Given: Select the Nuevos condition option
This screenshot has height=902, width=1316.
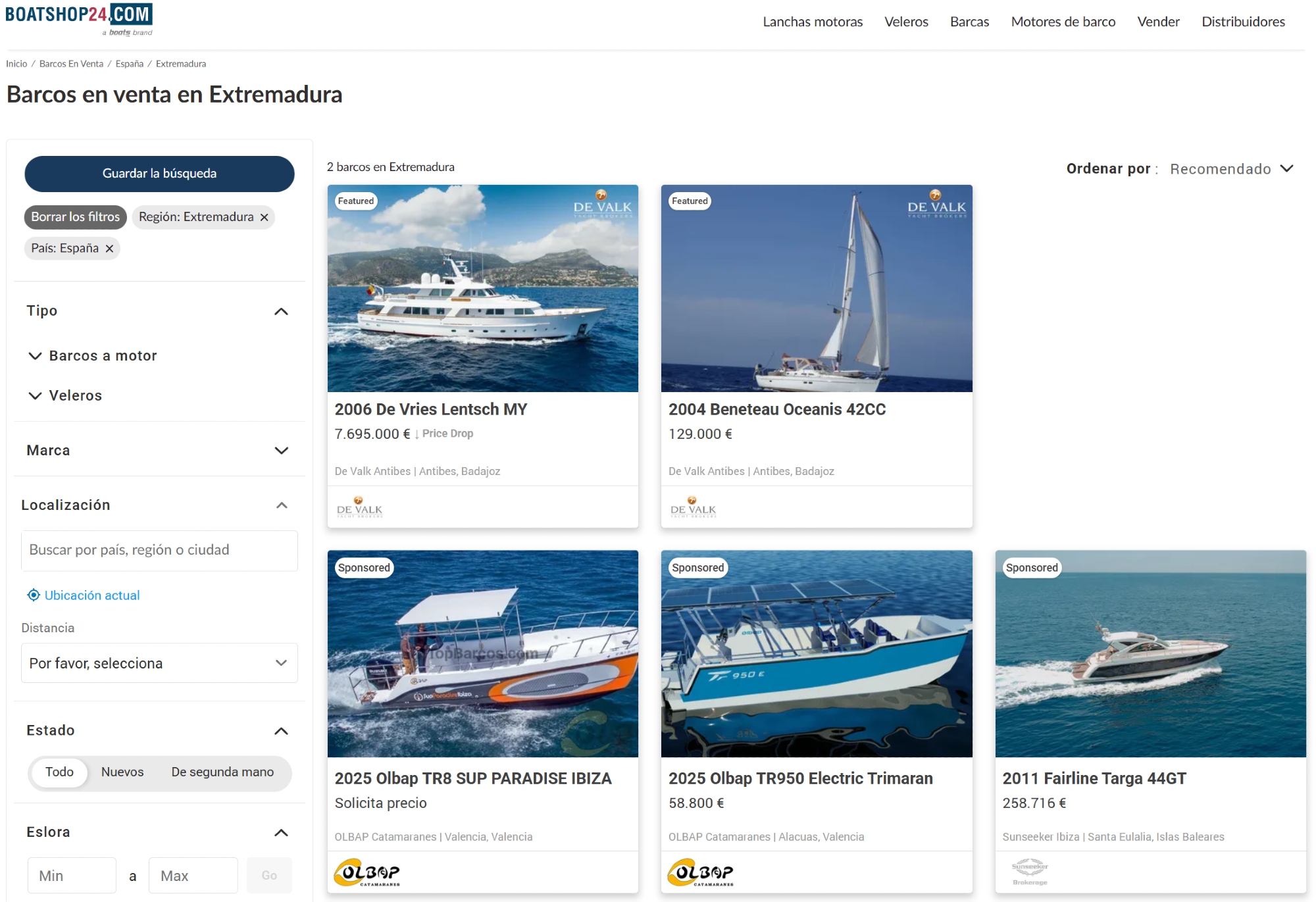Looking at the screenshot, I should coord(122,772).
